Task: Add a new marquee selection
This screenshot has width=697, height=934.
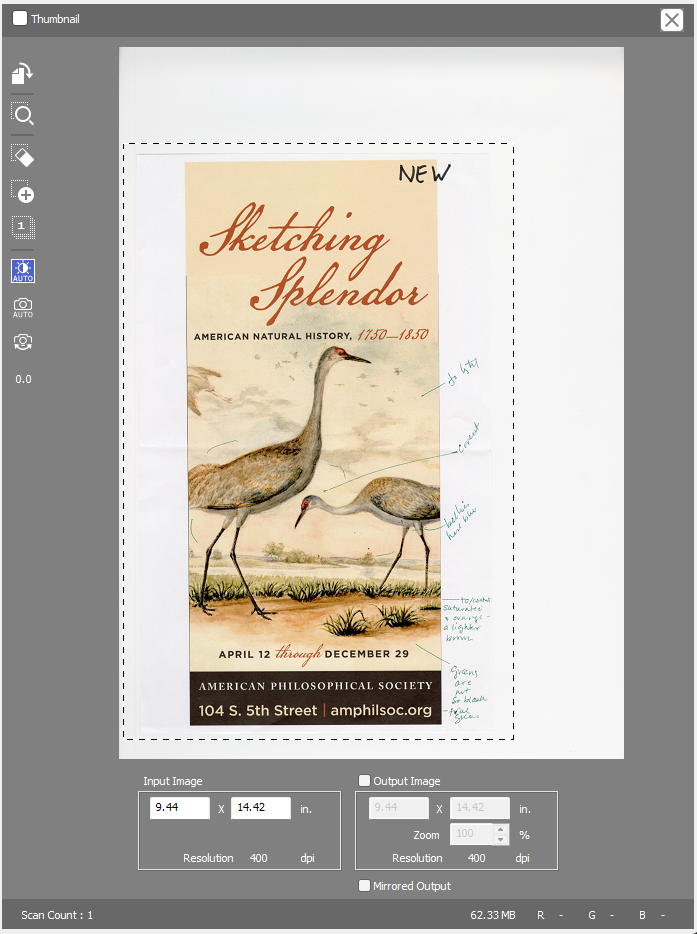Action: 22,192
